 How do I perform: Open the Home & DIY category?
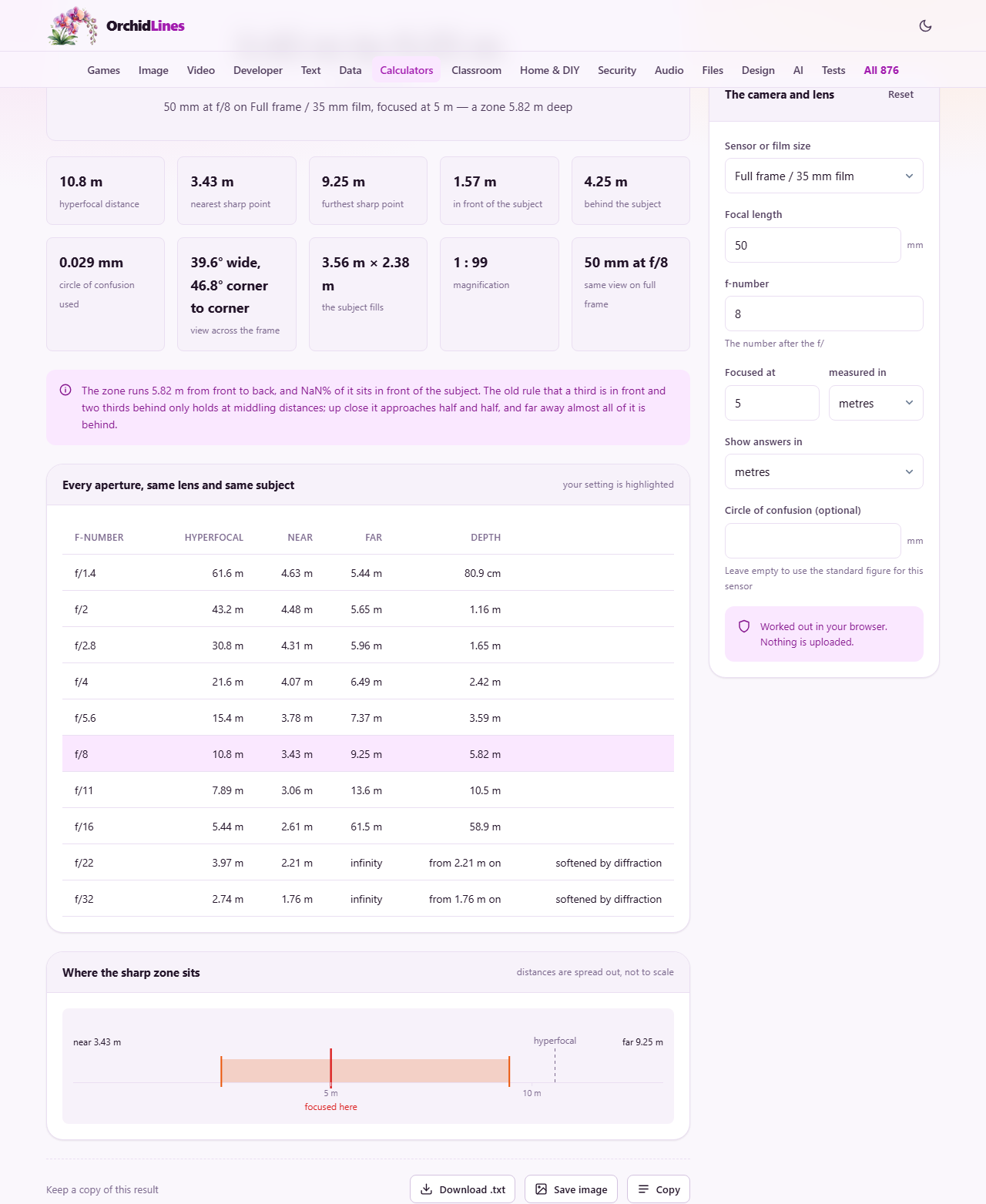pos(549,70)
